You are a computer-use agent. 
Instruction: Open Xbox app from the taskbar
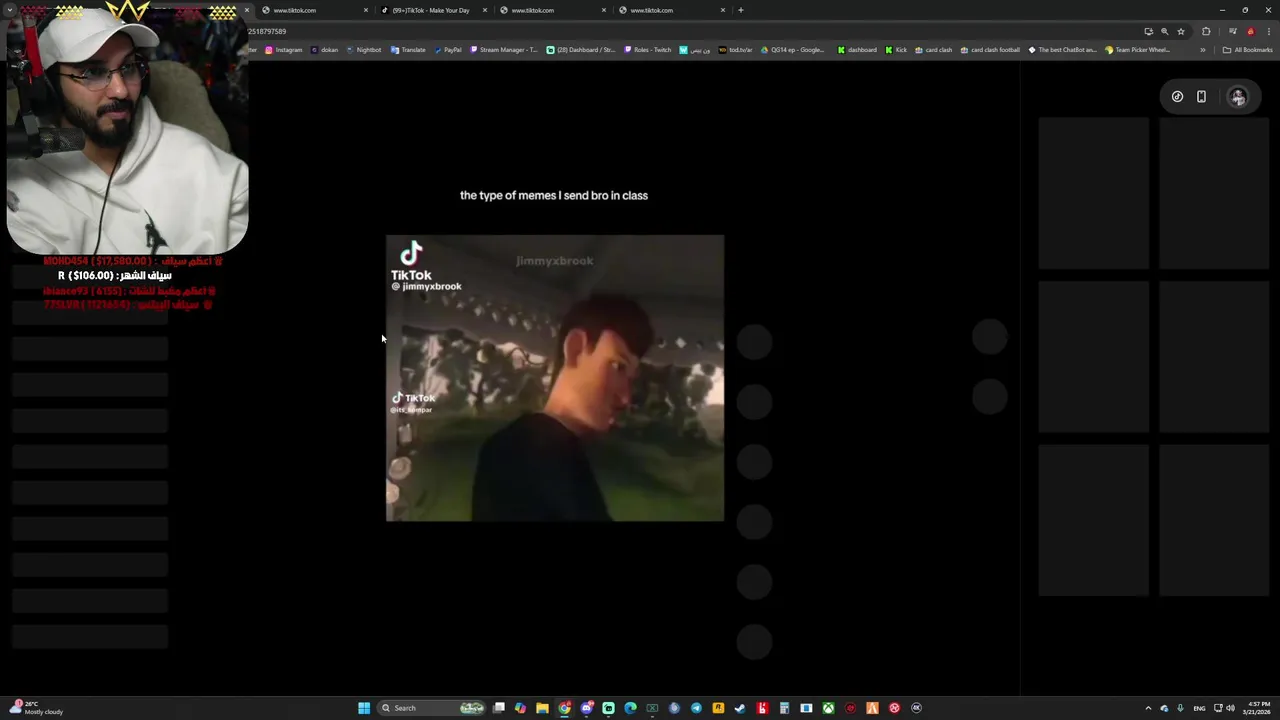[x=828, y=708]
